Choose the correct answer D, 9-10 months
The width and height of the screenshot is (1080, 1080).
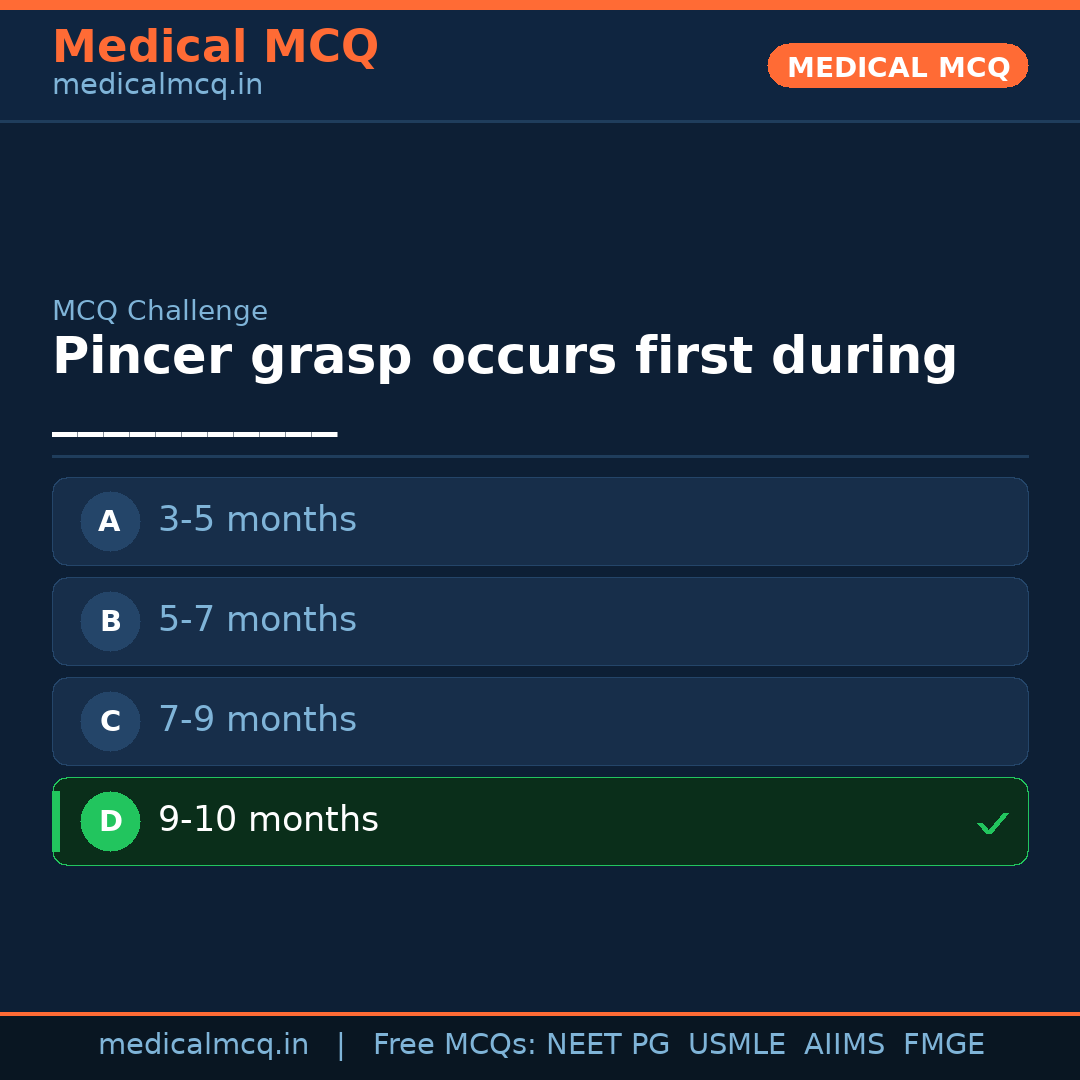point(540,821)
